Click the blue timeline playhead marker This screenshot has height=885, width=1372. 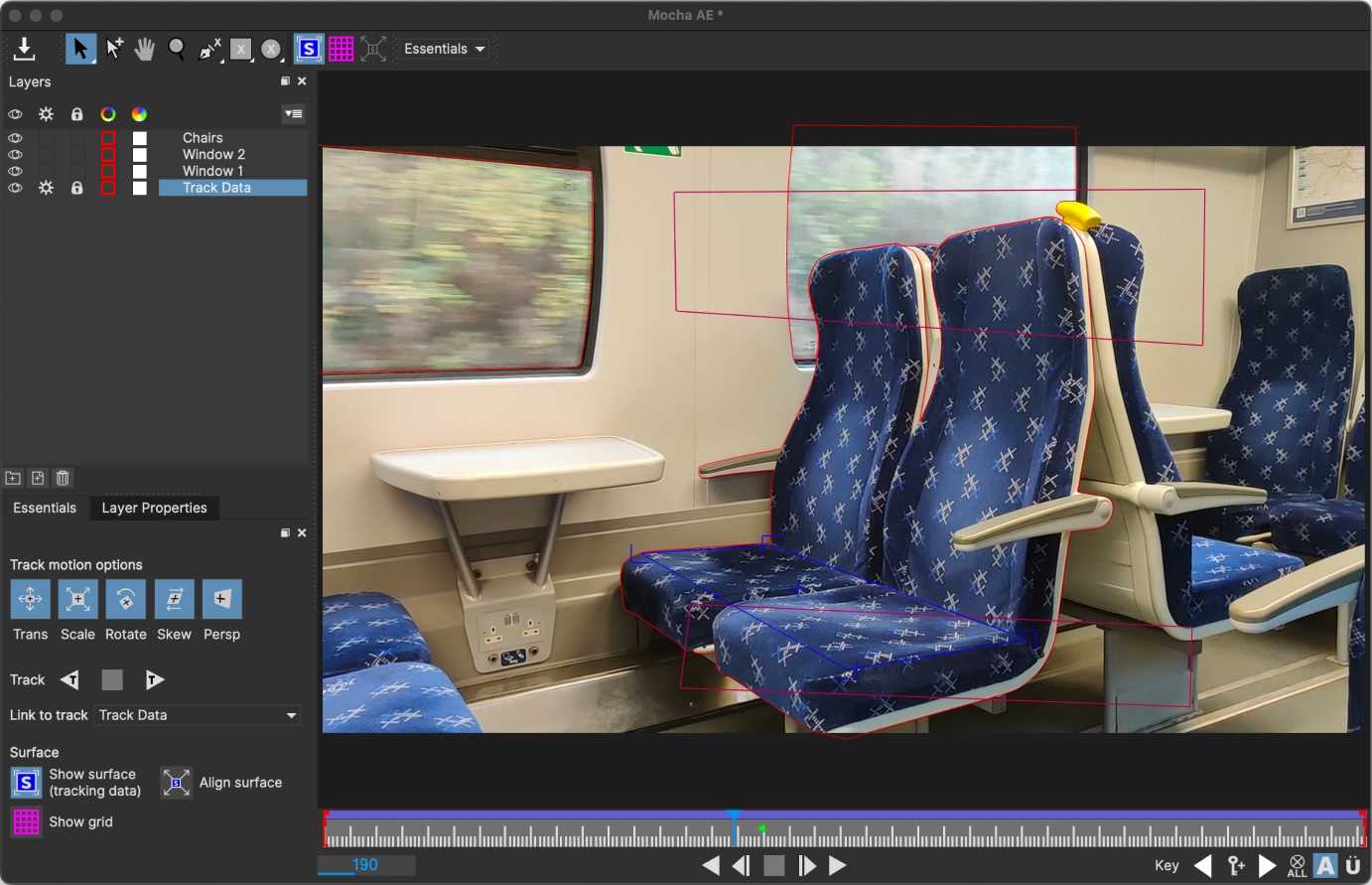[734, 817]
